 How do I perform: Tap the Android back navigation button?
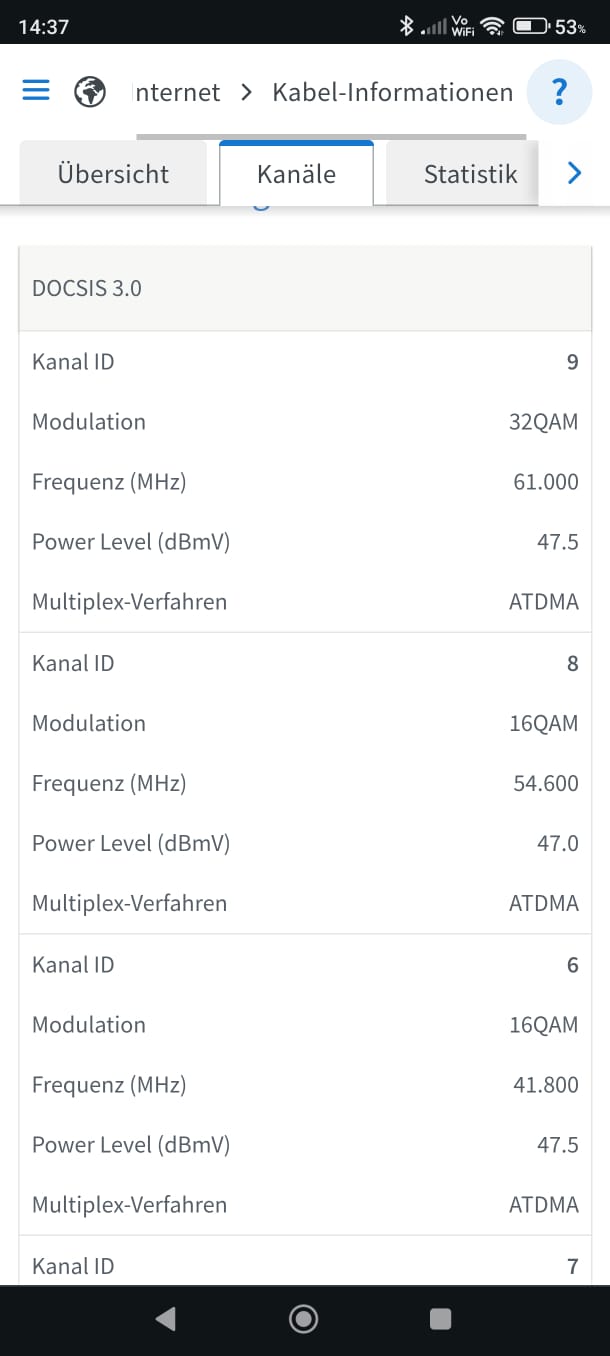tap(166, 1319)
